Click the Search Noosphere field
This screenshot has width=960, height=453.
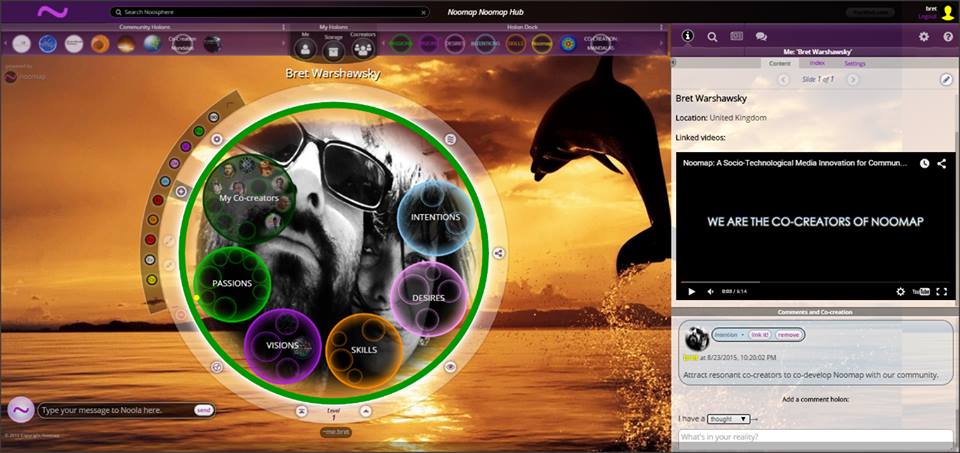click(x=269, y=12)
